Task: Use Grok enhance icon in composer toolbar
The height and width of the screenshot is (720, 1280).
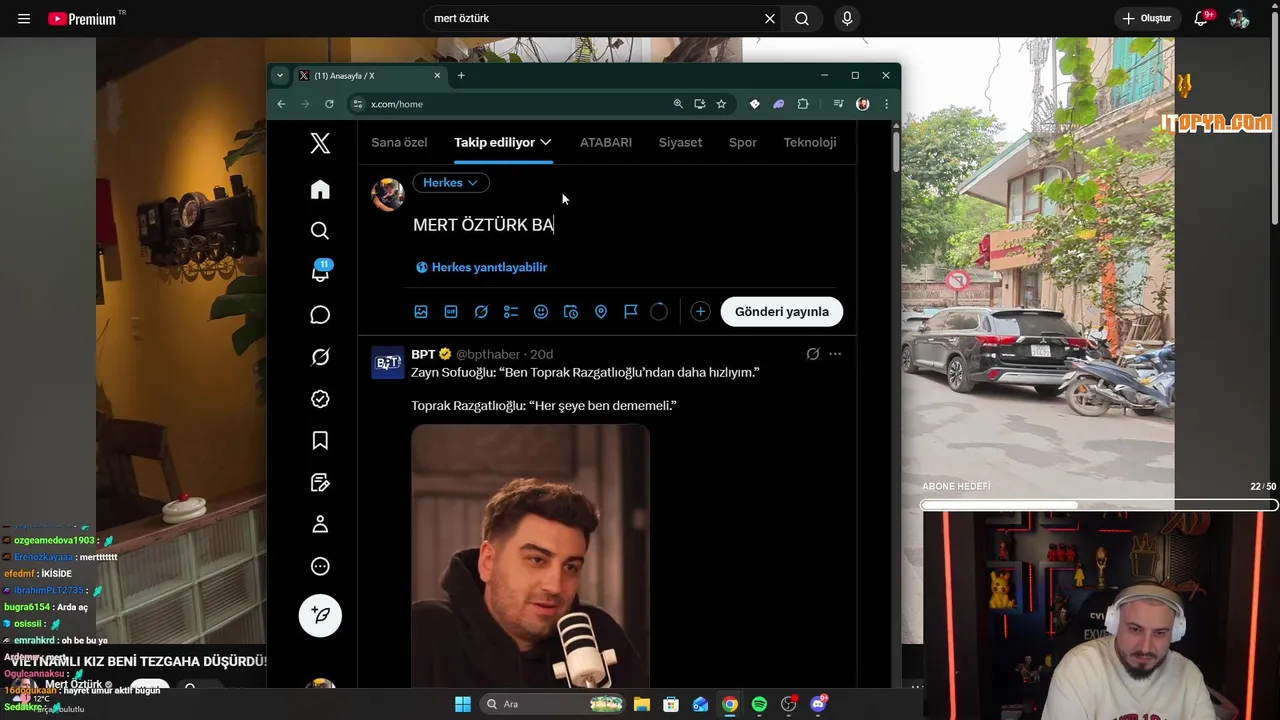Action: tap(481, 312)
